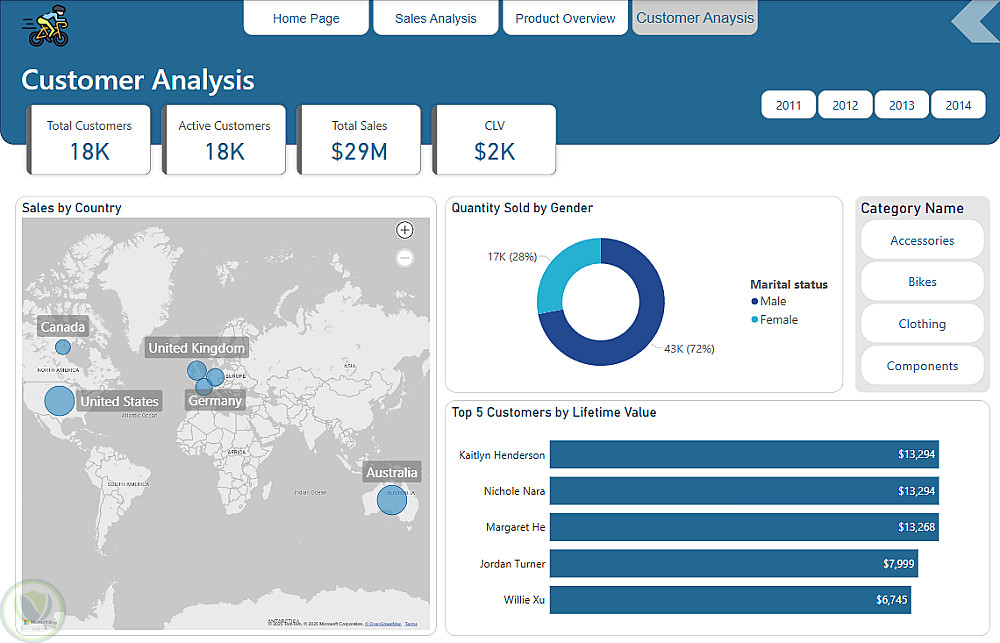Select the United States sales bubble
This screenshot has height=643, width=1000.
[60, 401]
